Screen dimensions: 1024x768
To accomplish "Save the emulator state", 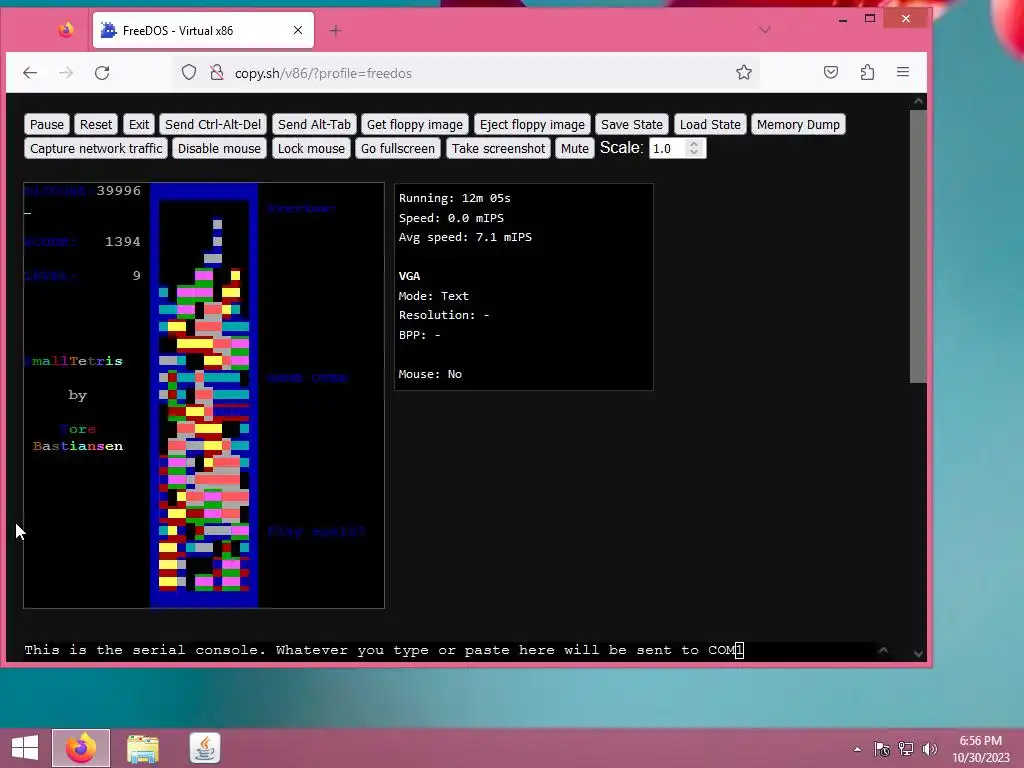I will point(632,124).
